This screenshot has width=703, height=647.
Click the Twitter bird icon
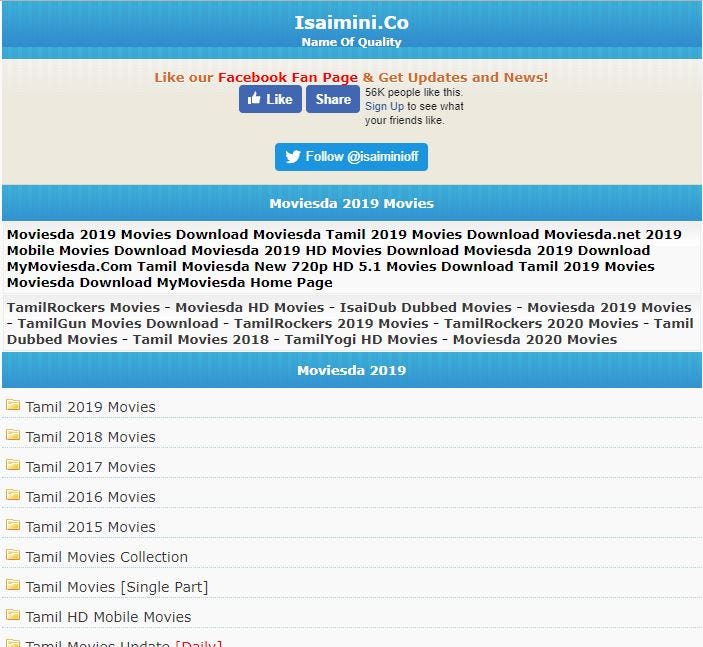(293, 156)
